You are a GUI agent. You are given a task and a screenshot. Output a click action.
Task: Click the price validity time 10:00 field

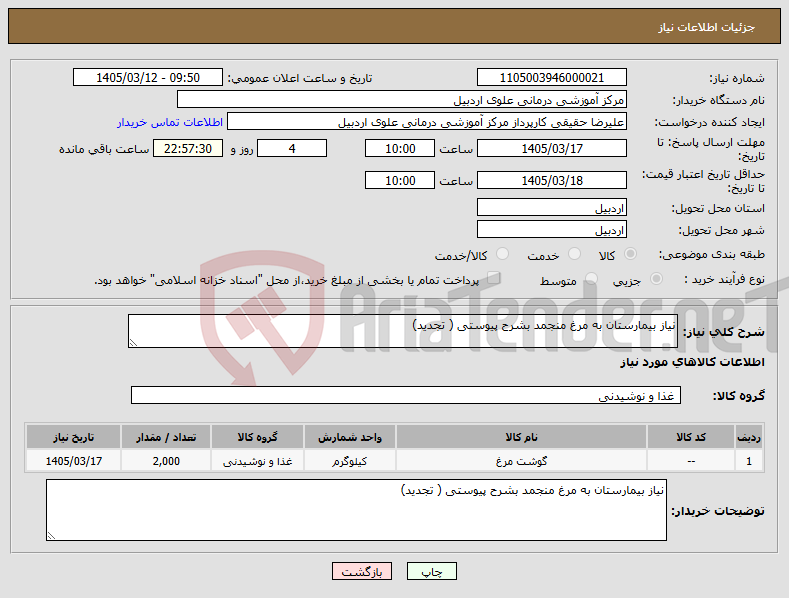400,180
